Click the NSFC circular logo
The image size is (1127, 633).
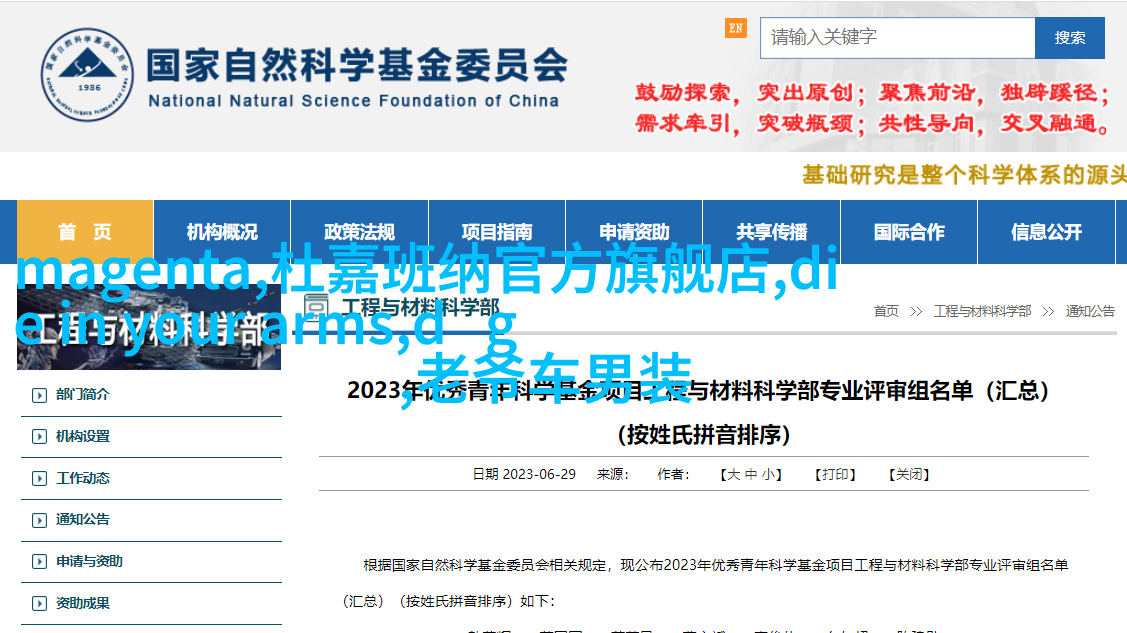(x=87, y=75)
